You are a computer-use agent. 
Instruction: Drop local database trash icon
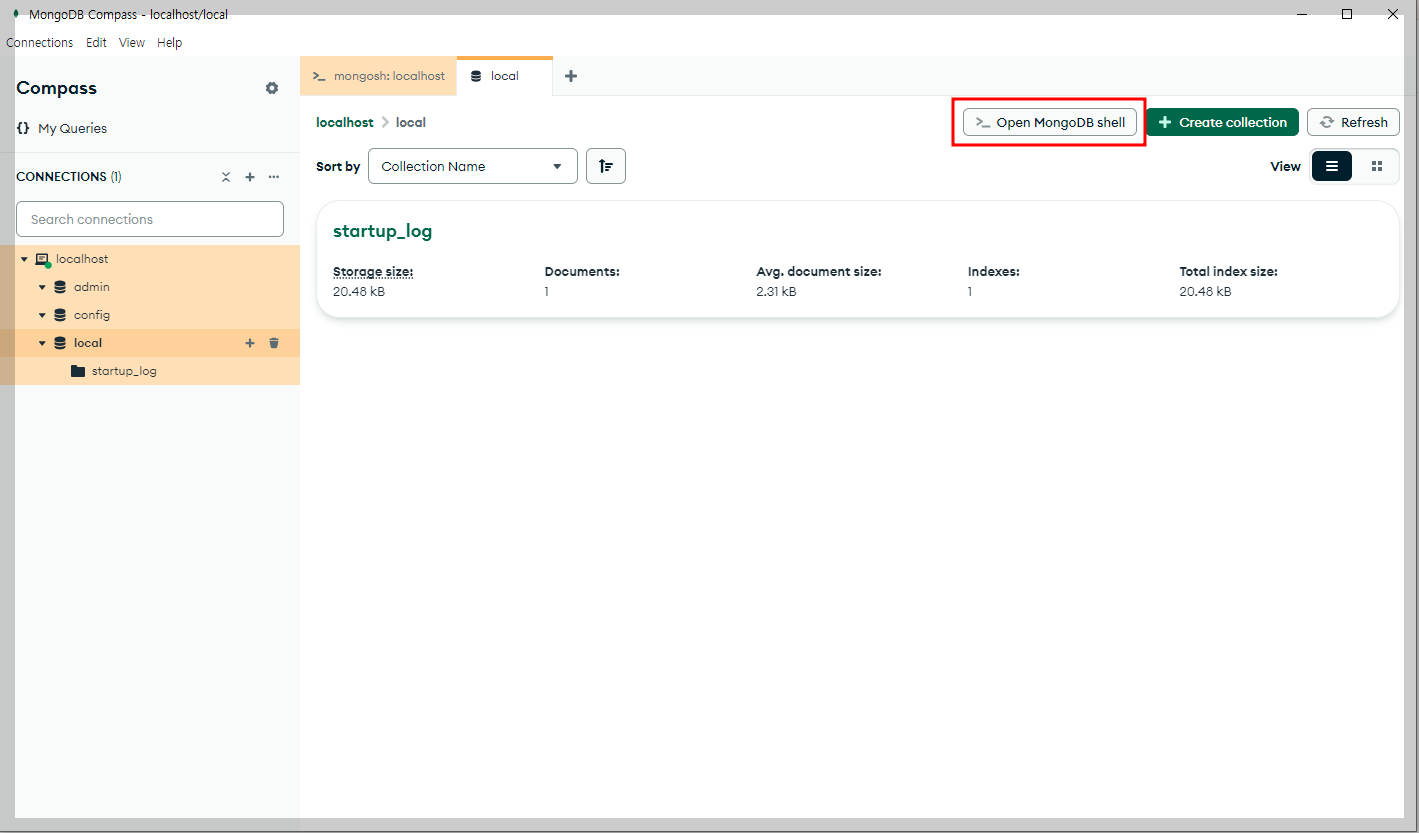point(274,343)
